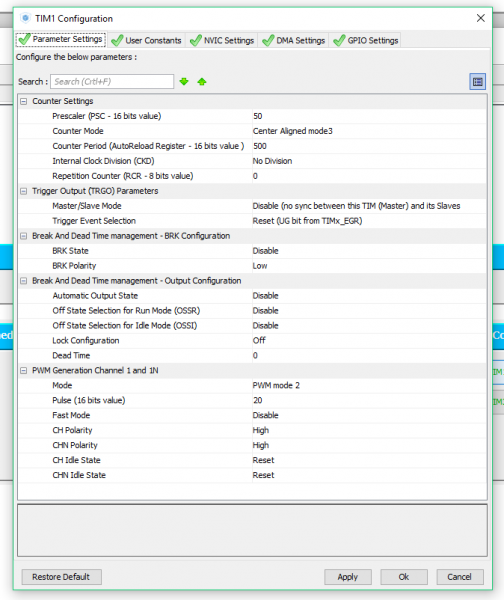Select the Counter Period (AutoReload Register) label
This screenshot has width=504, height=600.
click(148, 146)
